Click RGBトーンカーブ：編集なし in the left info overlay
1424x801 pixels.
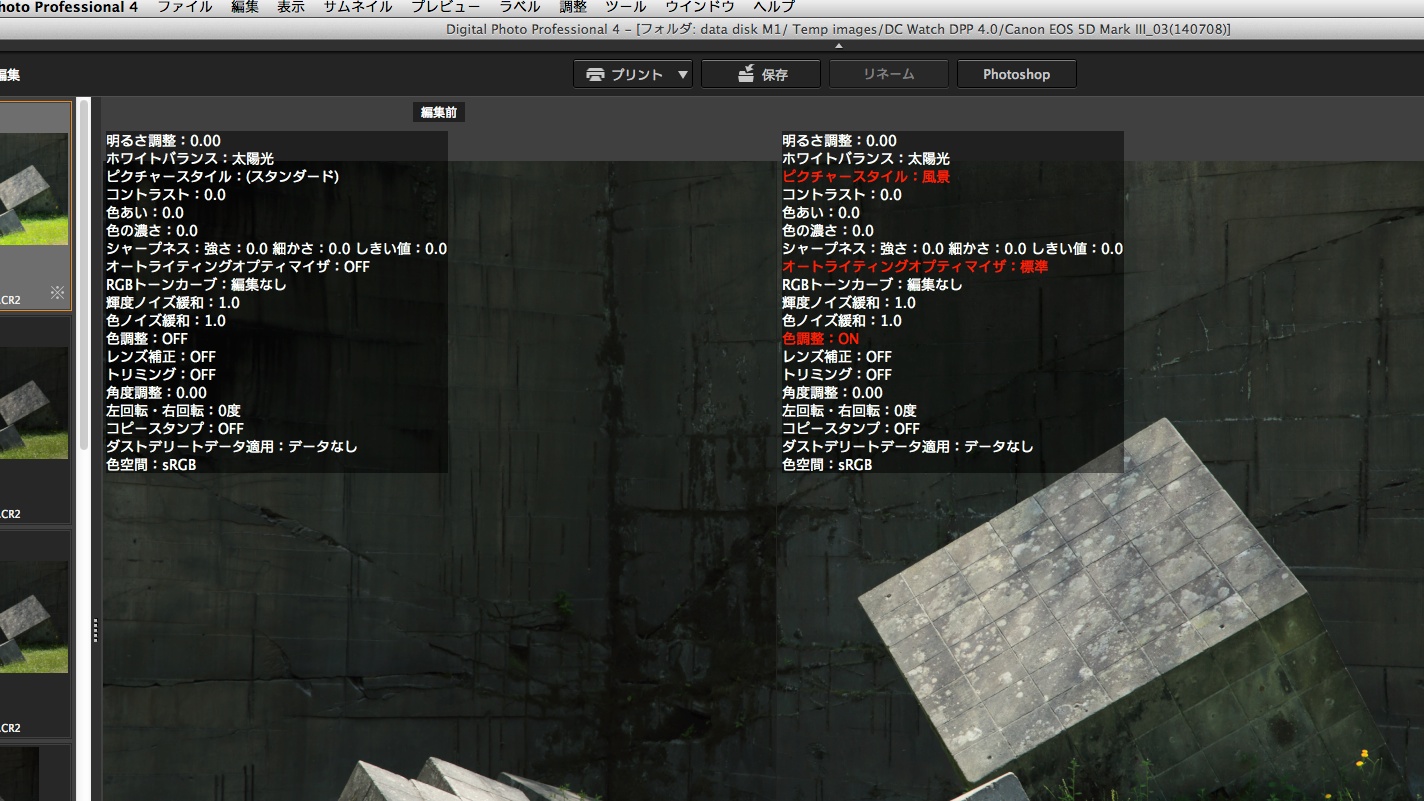197,284
